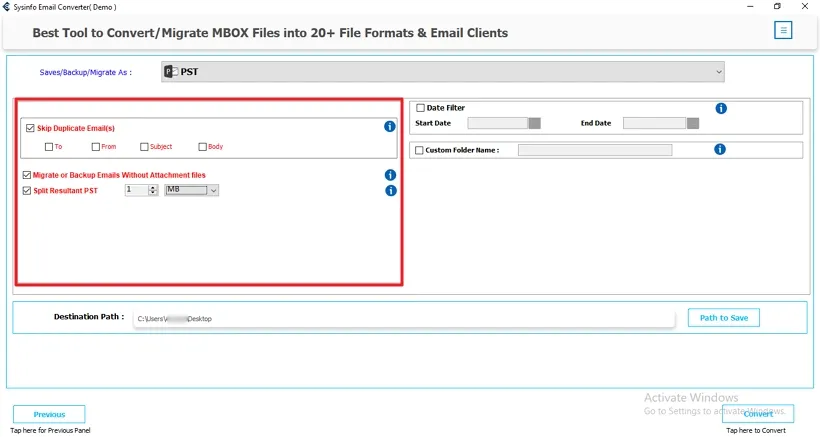Click the Sysinfo app logo in title bar
820x437 pixels.
6,7
